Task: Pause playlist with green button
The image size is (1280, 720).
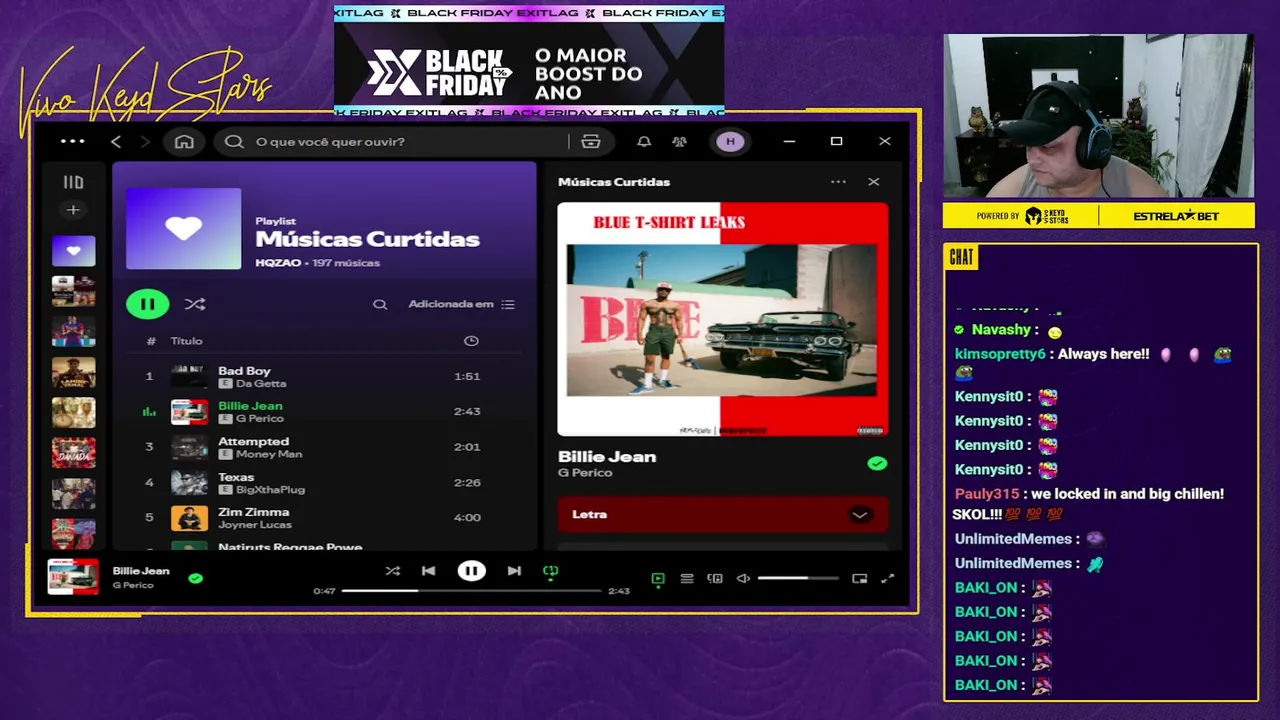Action: coord(147,304)
